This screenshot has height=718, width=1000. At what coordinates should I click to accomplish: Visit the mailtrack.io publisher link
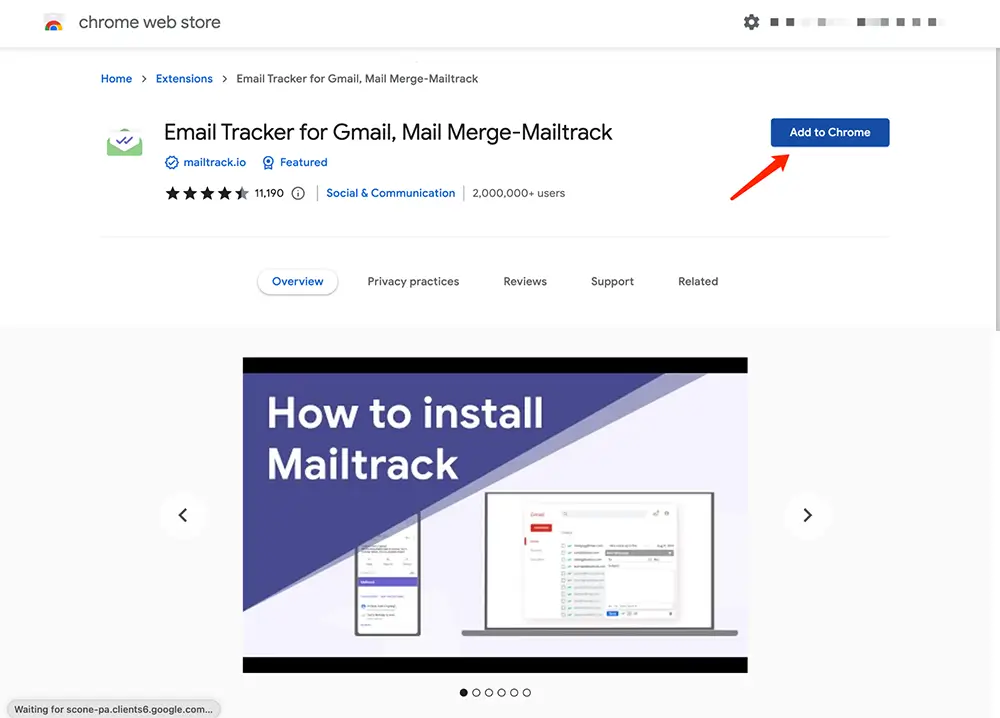(x=214, y=163)
